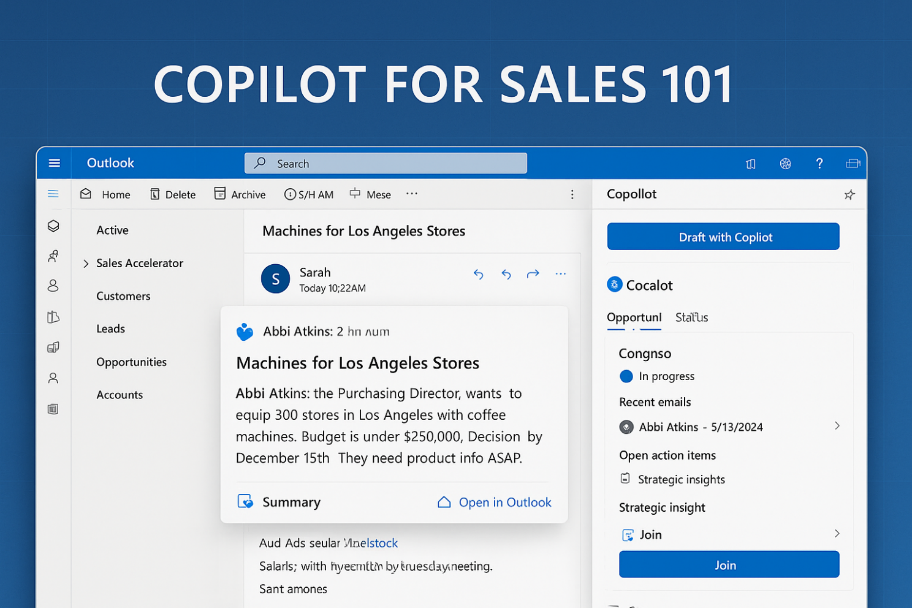The width and height of the screenshot is (912, 608).
Task: Click the settings gear in the top bar
Action: [785, 163]
